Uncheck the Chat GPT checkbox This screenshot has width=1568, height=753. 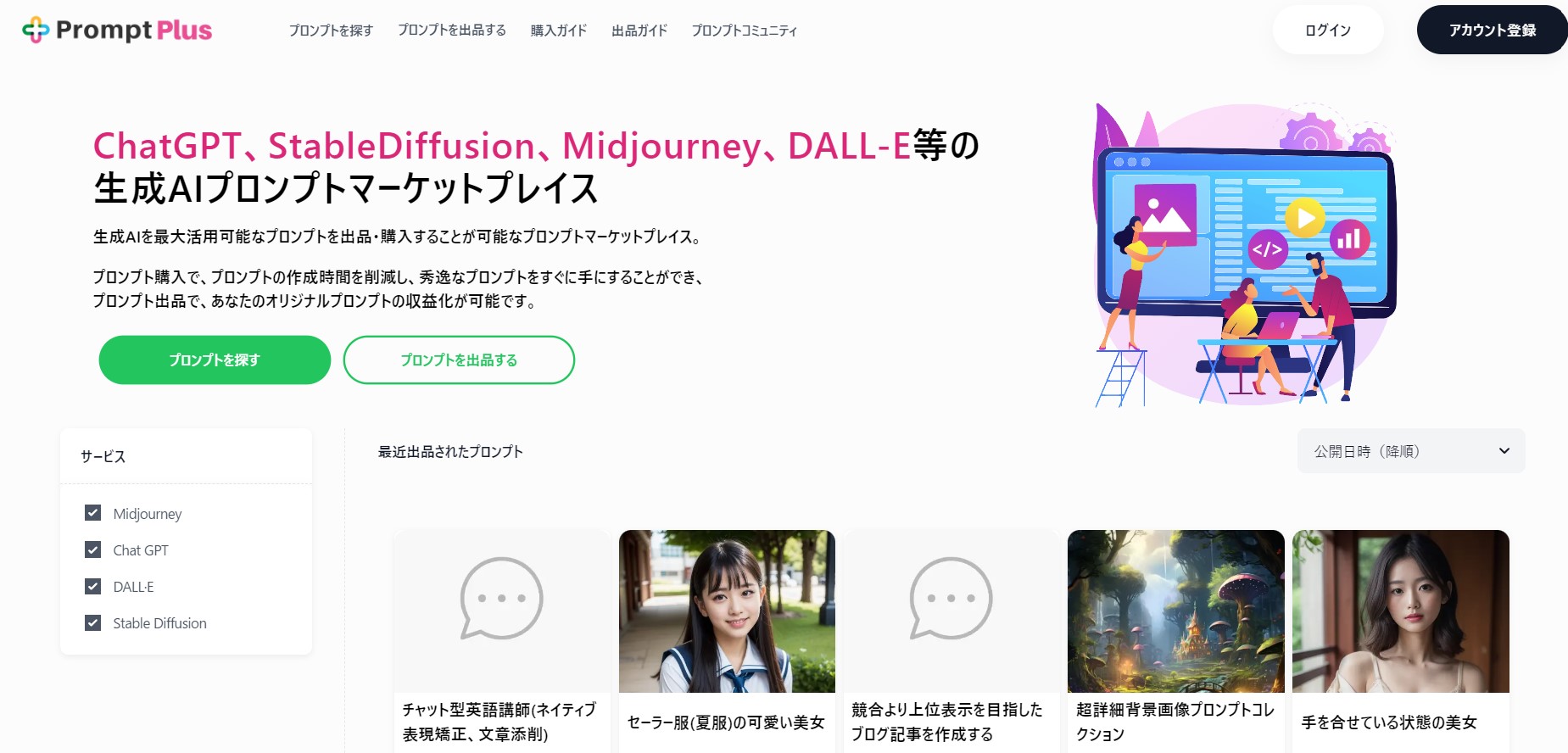click(93, 549)
